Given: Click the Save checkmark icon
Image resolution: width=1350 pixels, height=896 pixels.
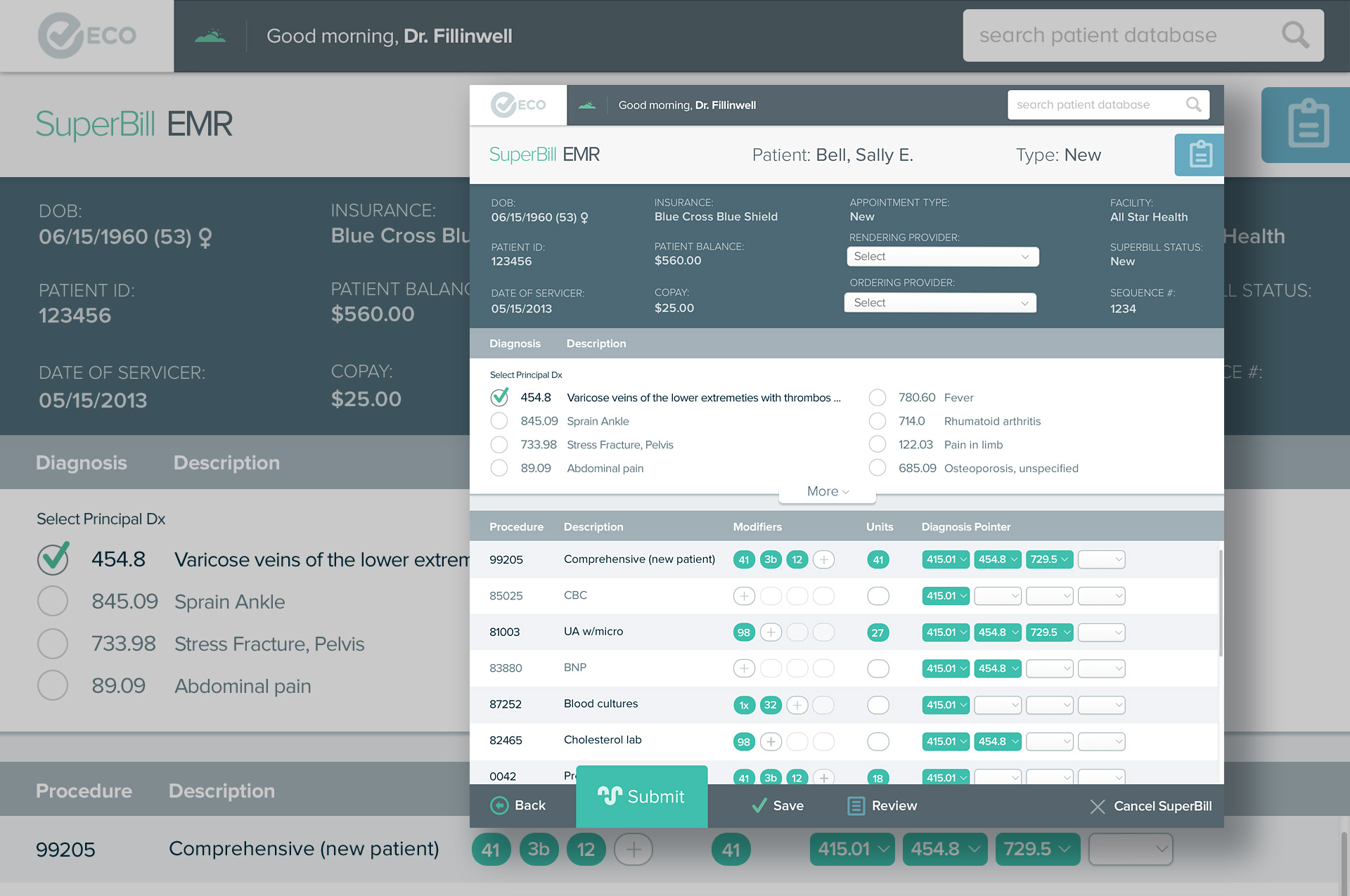Looking at the screenshot, I should [x=759, y=805].
